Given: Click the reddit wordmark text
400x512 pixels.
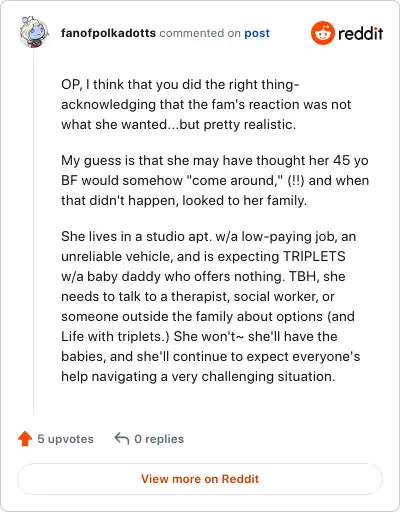Looking at the screenshot, I should [x=360, y=33].
